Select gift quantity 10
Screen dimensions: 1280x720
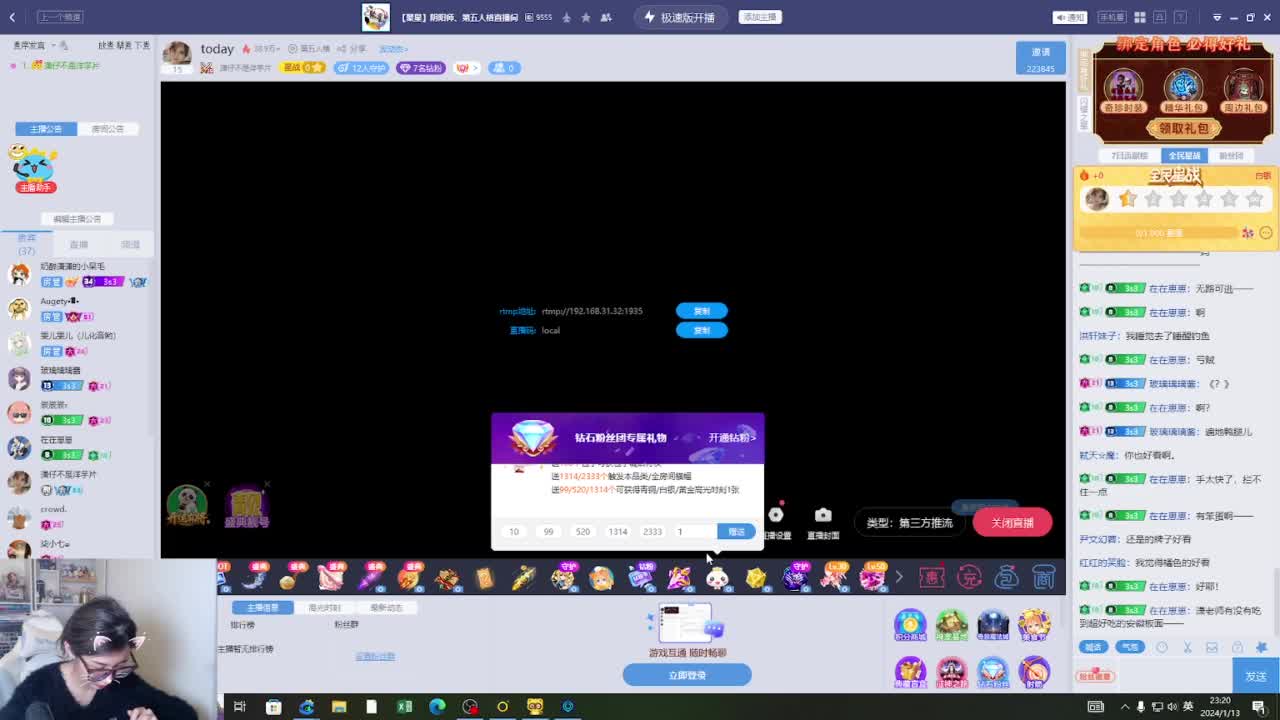[514, 532]
